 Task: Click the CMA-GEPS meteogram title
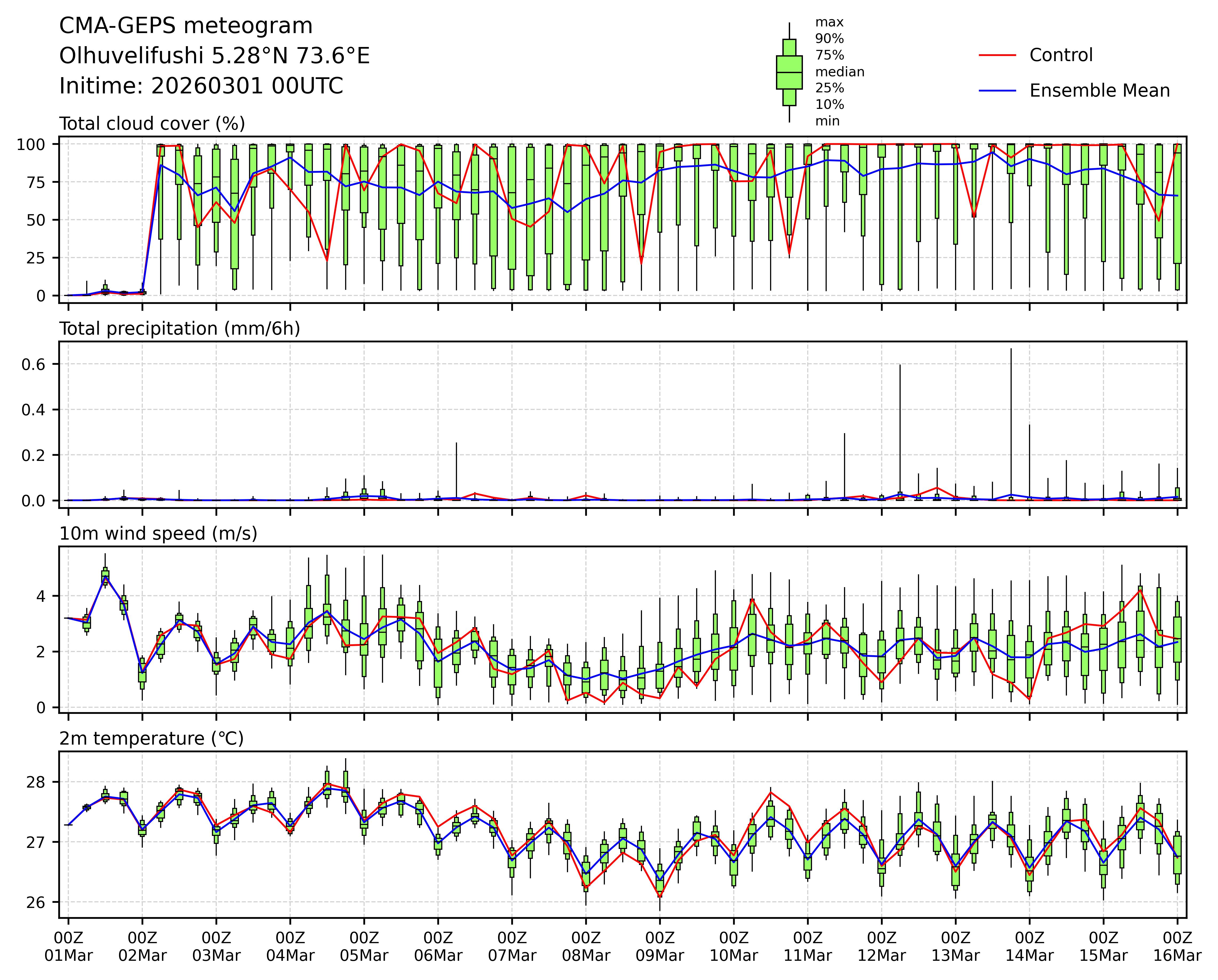(x=186, y=26)
